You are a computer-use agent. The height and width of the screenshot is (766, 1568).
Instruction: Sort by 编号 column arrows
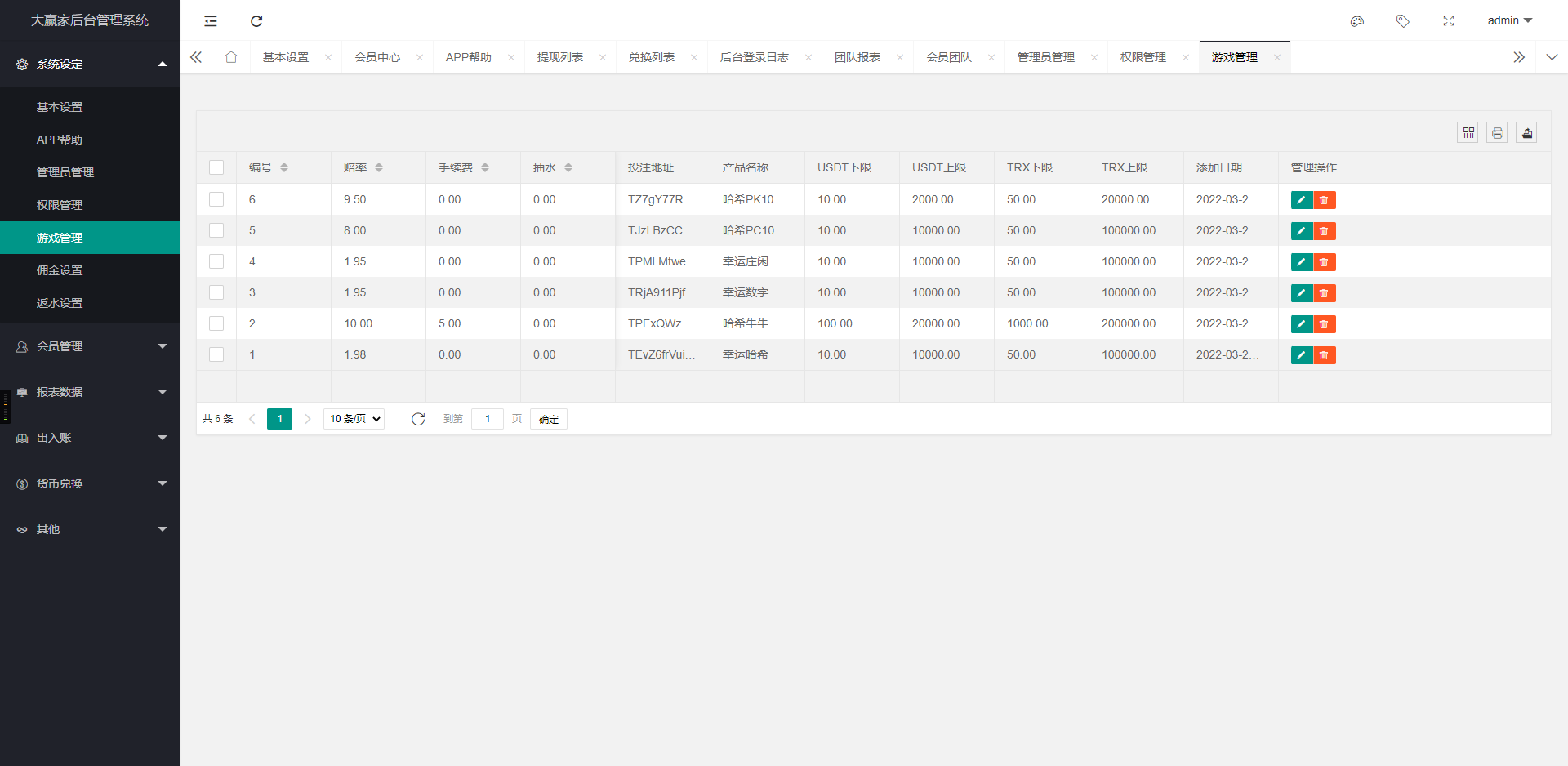pyautogui.click(x=284, y=167)
